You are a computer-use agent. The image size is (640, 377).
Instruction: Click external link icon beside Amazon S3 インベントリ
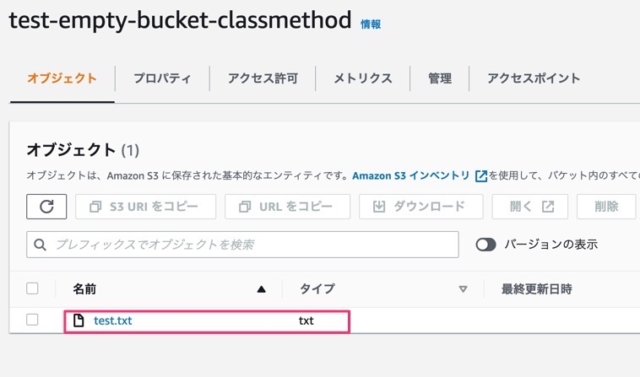tap(481, 176)
